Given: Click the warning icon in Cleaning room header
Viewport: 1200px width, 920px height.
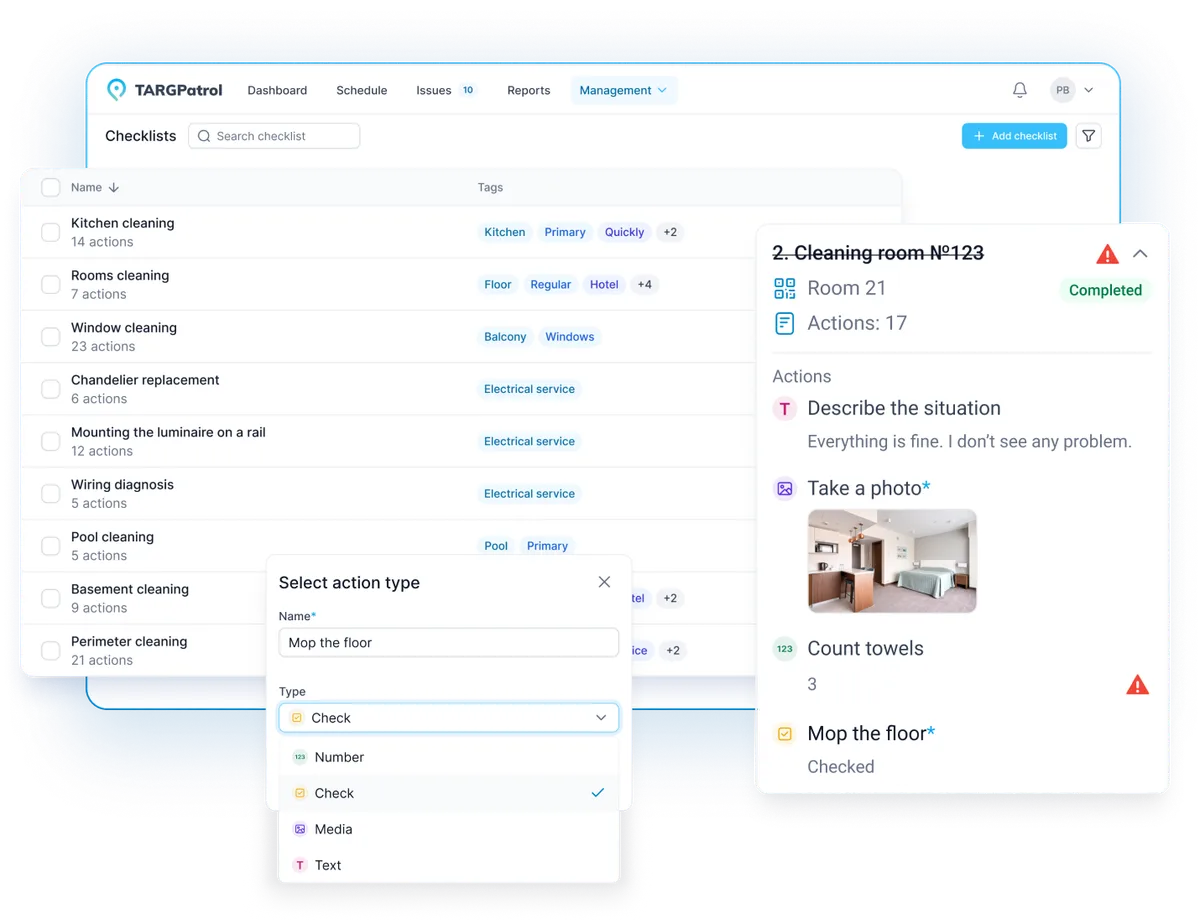Looking at the screenshot, I should pos(1107,254).
